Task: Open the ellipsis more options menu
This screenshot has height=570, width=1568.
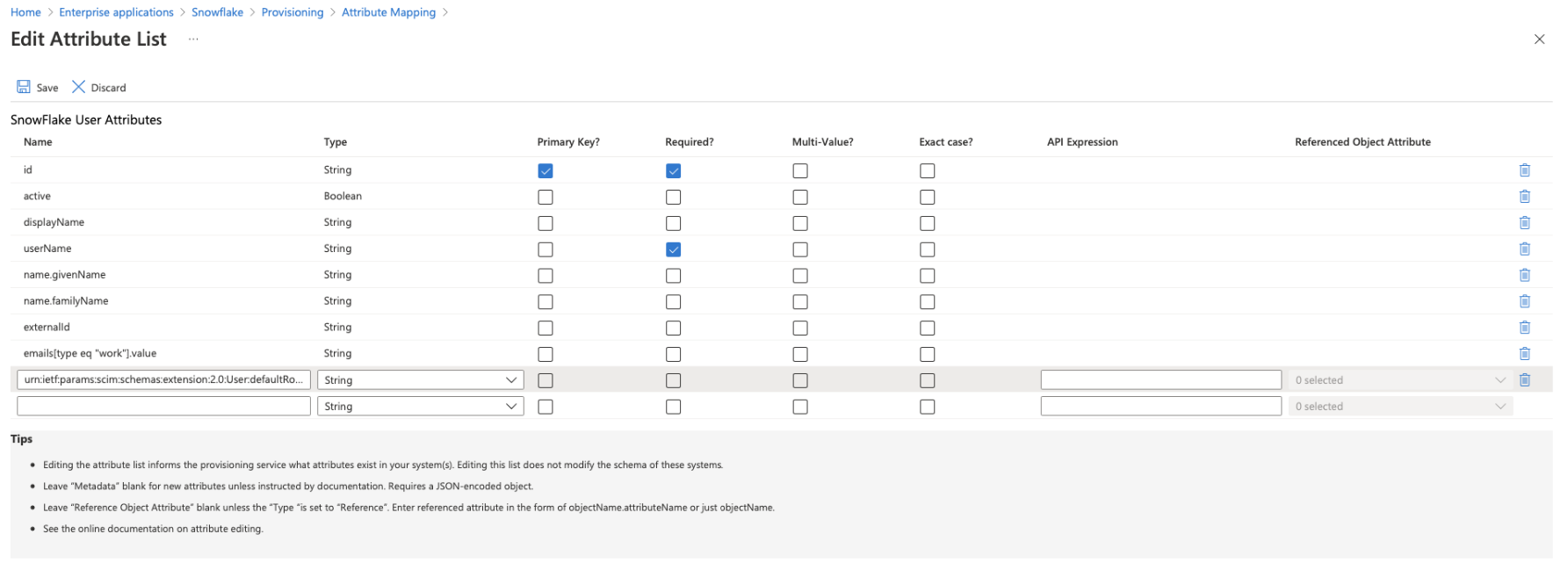Action: 193,40
